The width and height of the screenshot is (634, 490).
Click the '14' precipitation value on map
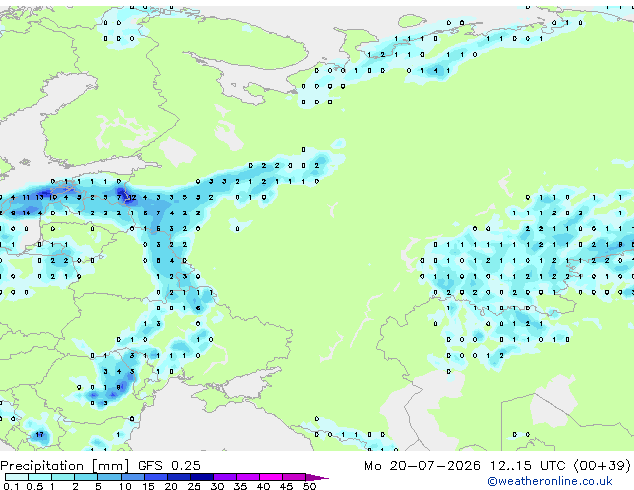[x=26, y=213]
